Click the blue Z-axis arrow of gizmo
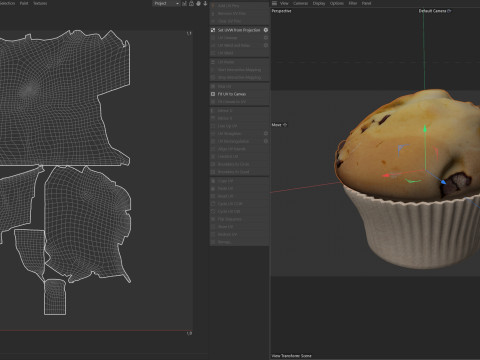 click(442, 182)
